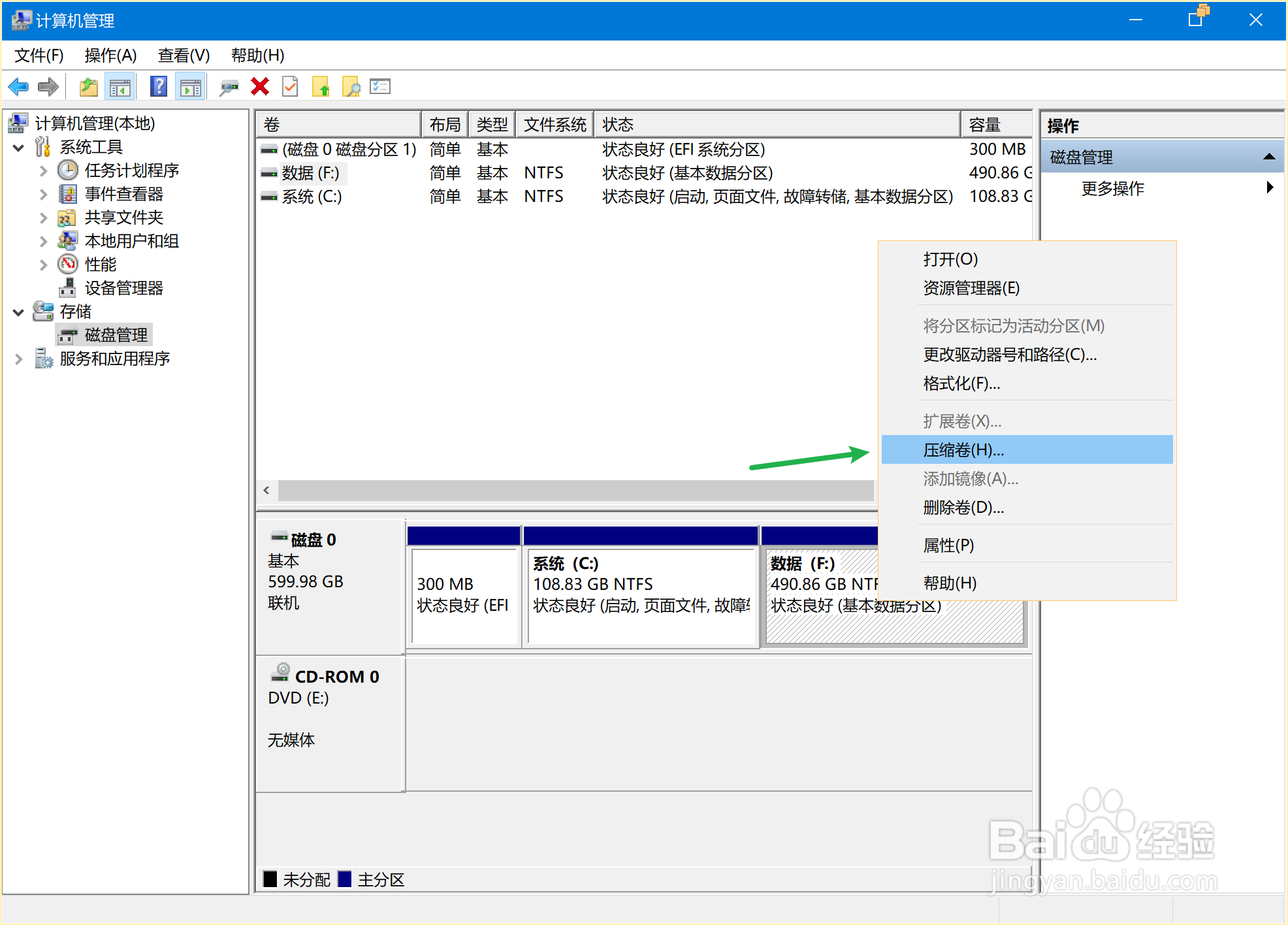Expand the 服务和应用程序 tree node

point(19,359)
